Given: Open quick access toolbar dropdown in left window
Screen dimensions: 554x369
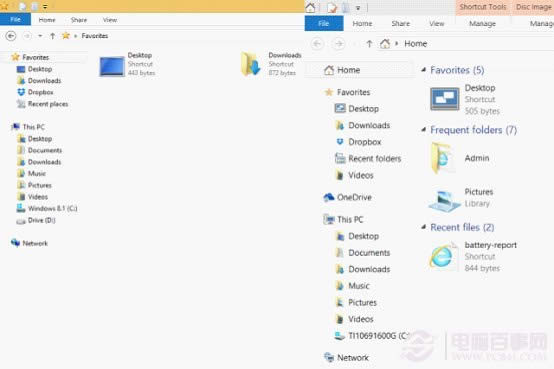Looking at the screenshot, I should click(x=45, y=6).
